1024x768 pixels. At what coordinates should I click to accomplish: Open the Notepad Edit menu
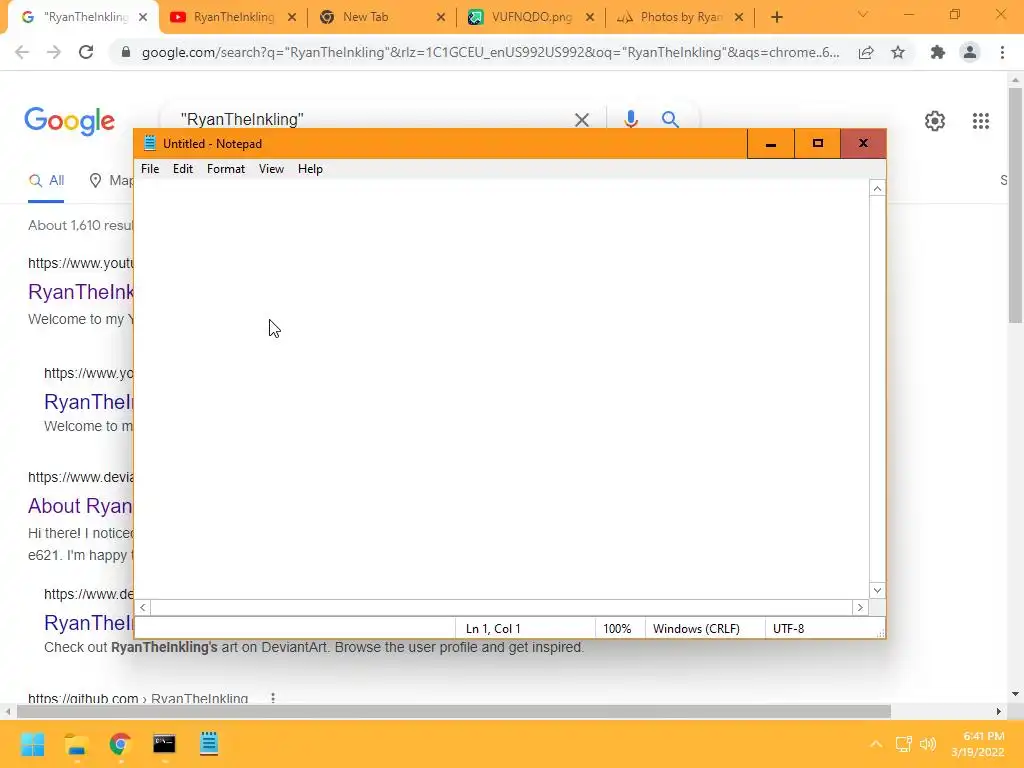tap(183, 168)
